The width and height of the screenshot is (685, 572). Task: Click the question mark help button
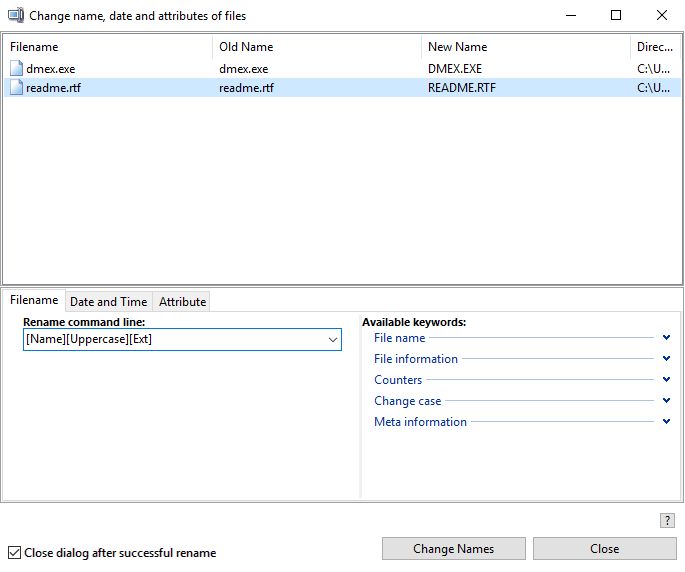[x=667, y=520]
